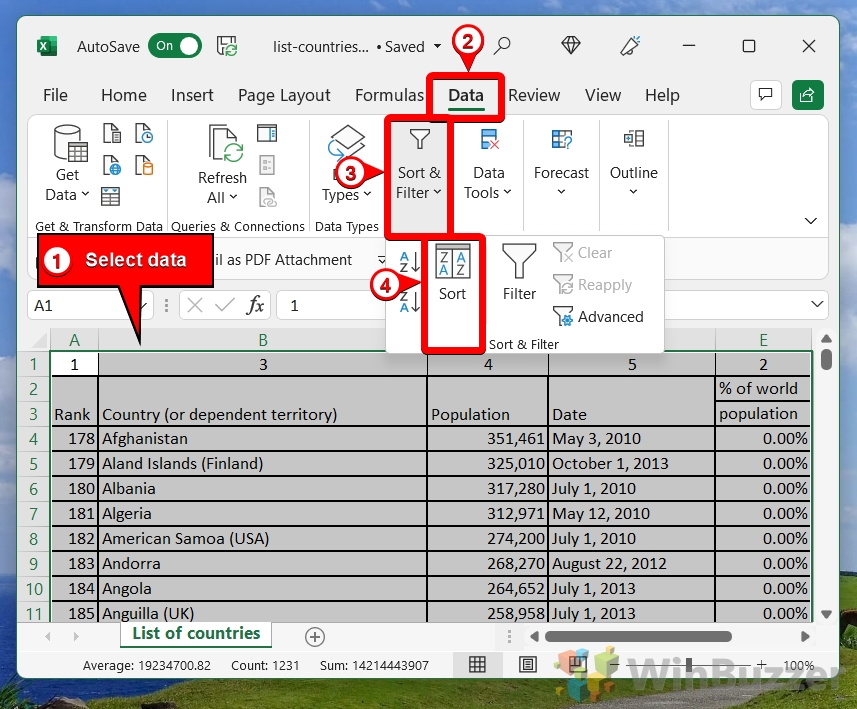Click the Enter checkmark in formula bar
This screenshot has width=857, height=709.
225,305
